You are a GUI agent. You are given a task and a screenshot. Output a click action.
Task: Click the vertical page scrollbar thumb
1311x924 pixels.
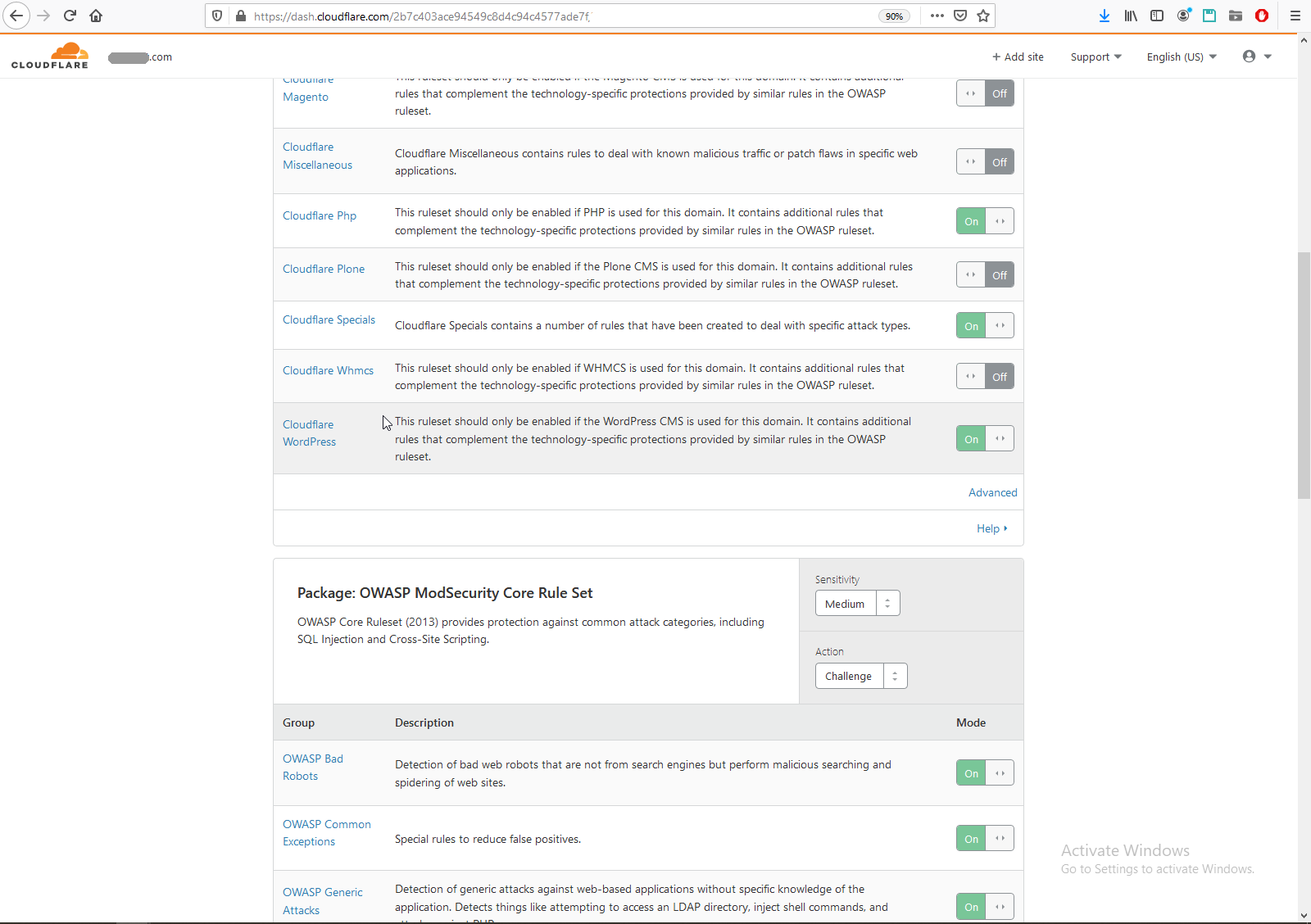(x=1304, y=375)
